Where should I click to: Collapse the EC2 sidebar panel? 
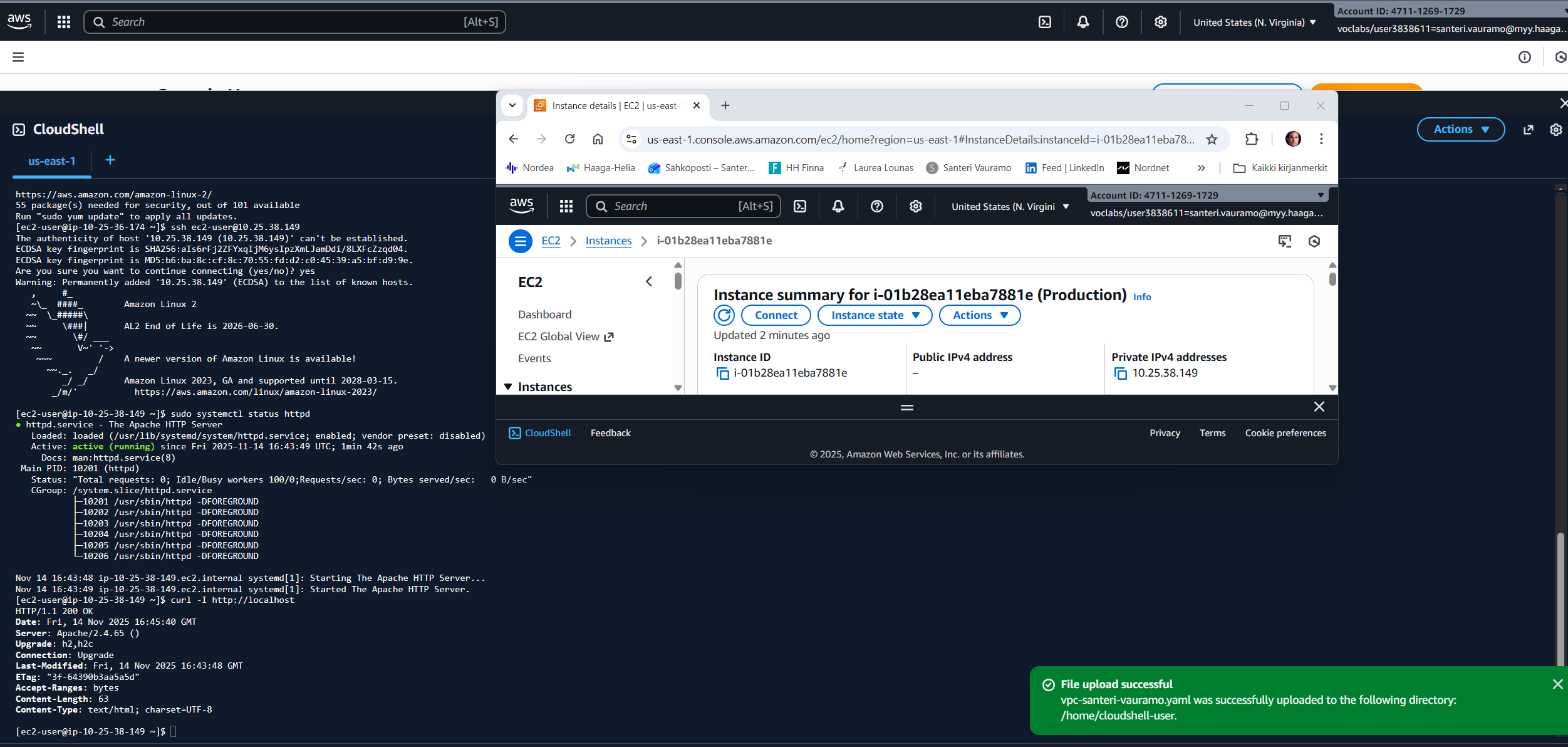point(649,282)
